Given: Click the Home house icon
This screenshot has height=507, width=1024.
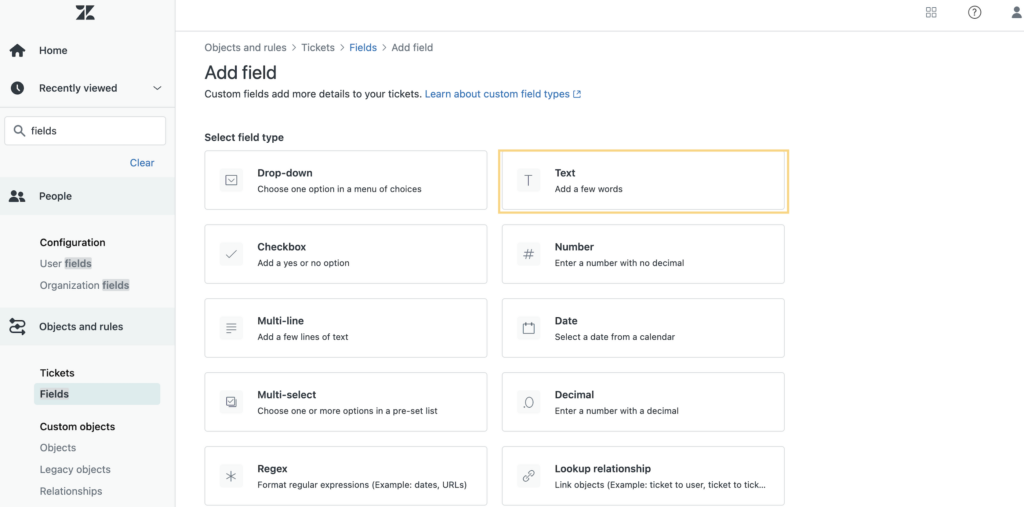Looking at the screenshot, I should (17, 50).
